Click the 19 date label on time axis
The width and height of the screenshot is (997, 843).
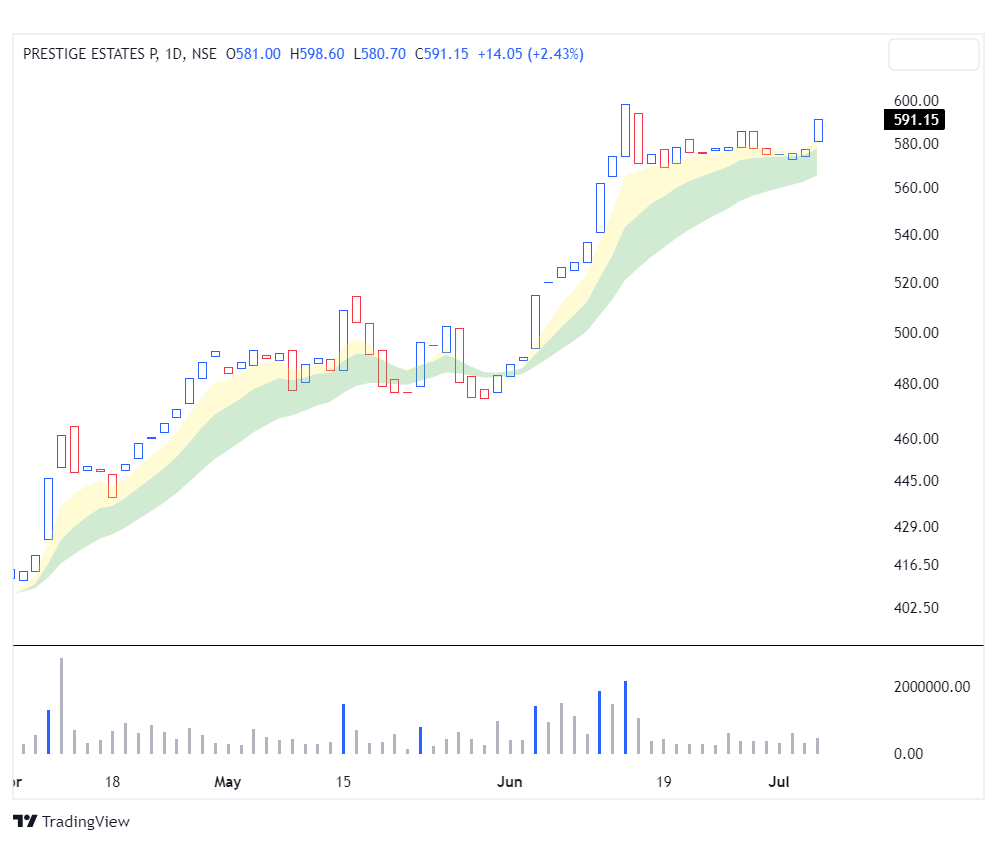click(664, 782)
